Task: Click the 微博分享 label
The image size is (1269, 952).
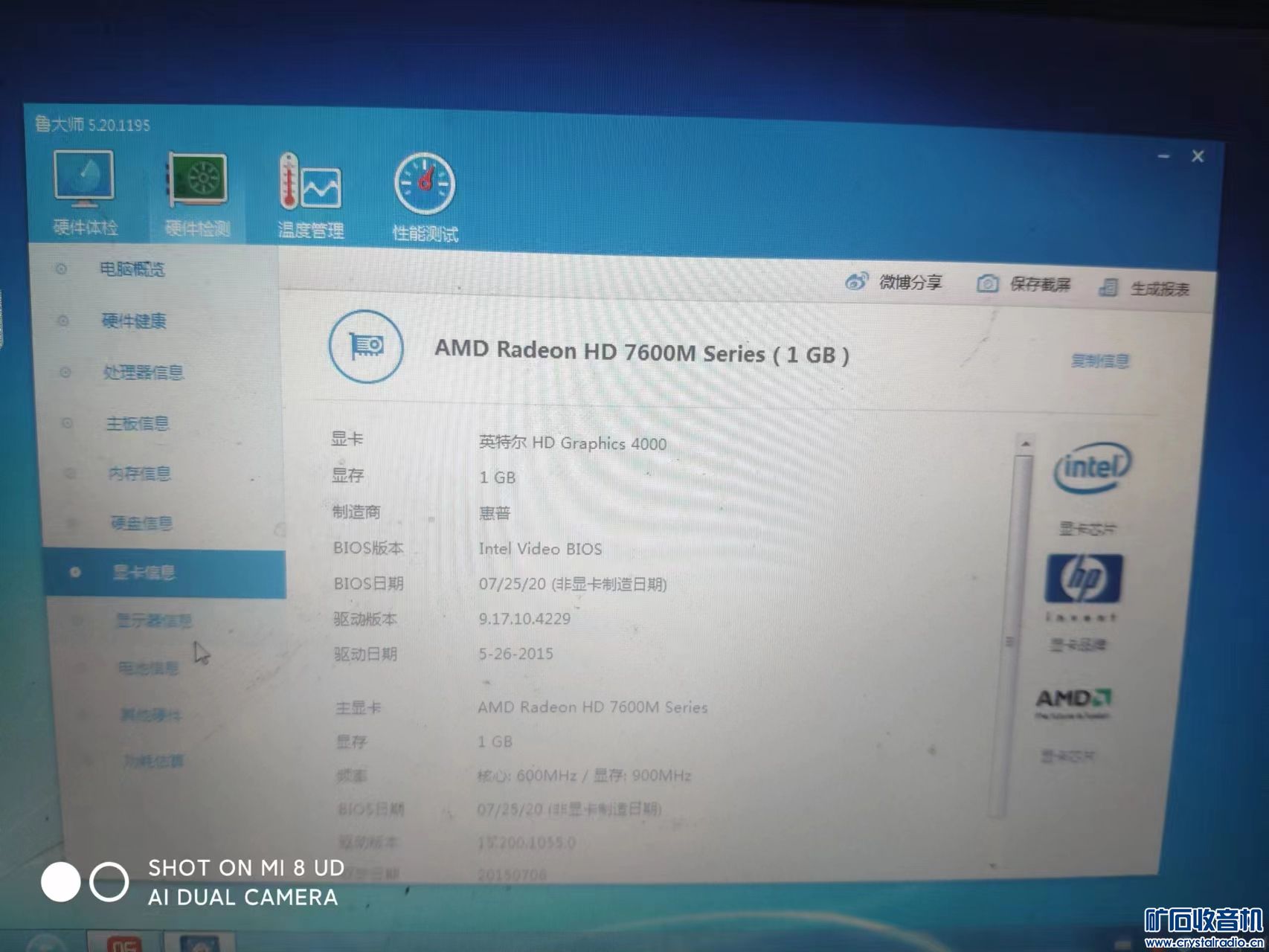Action: coord(910,283)
